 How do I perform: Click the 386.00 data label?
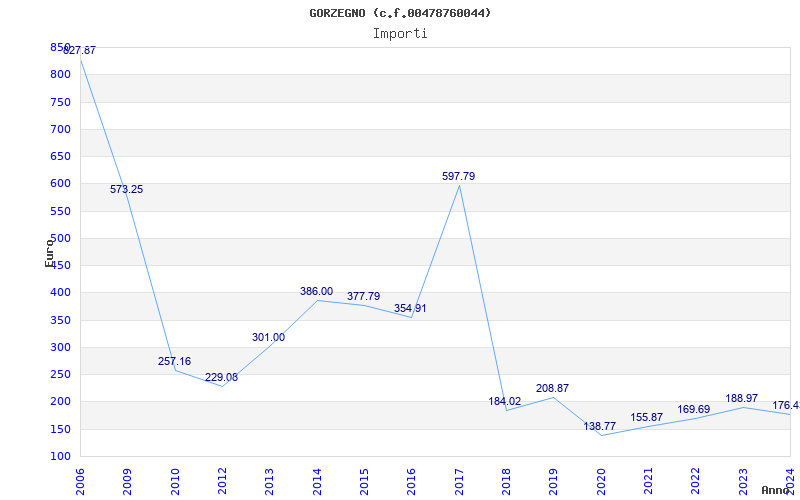point(316,291)
